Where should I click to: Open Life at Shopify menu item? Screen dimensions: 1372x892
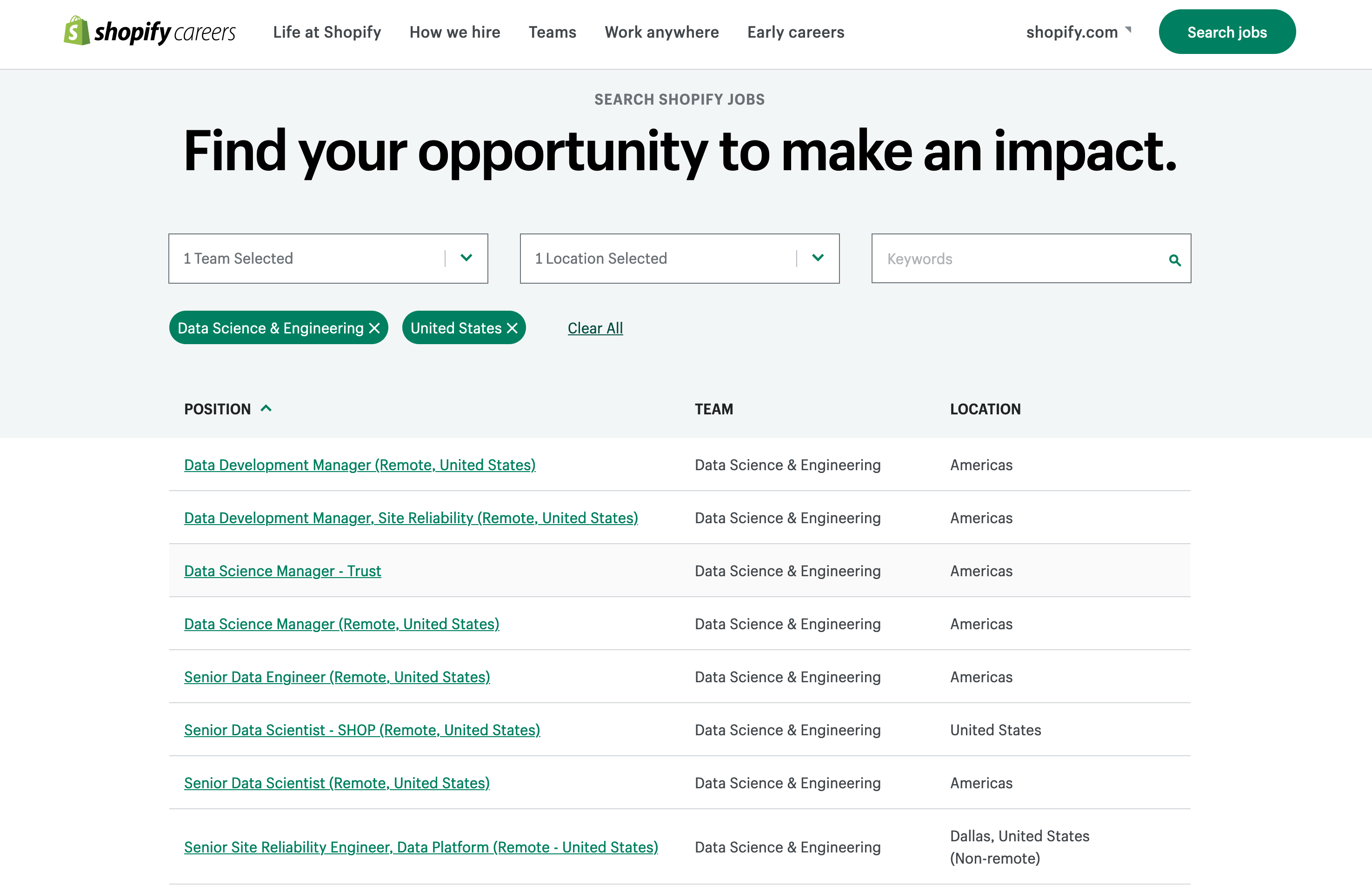(x=327, y=32)
